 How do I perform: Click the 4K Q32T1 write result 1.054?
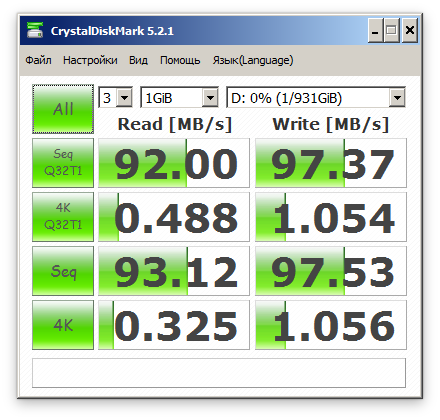(331, 217)
